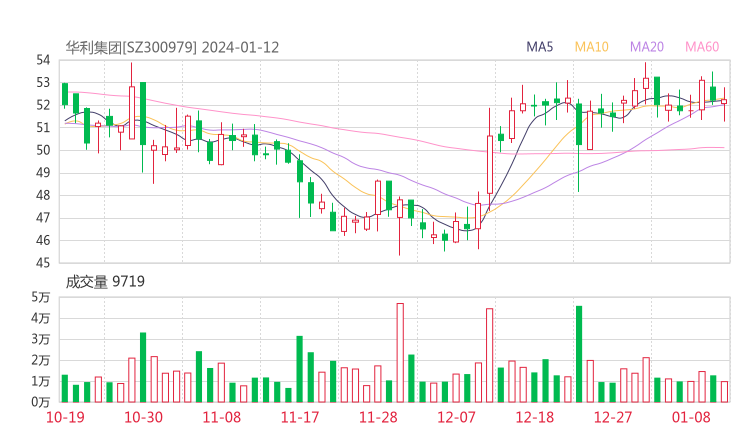Image resolution: width=740 pixels, height=440 pixels.
Task: Click the 5万 volume axis label
Action: point(41,297)
